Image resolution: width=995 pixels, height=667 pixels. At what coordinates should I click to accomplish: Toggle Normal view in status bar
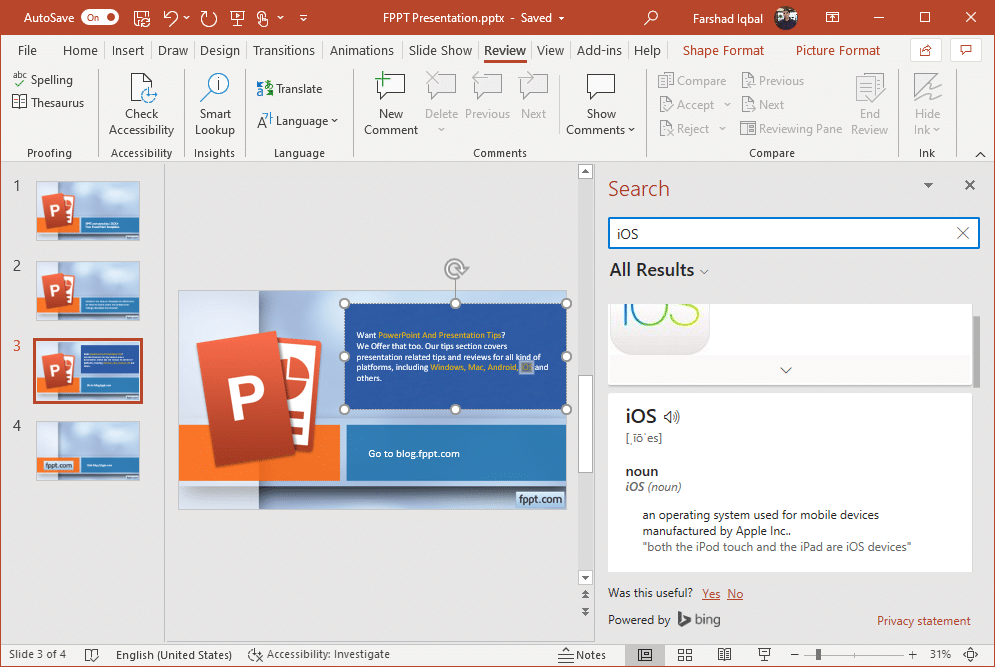645,654
